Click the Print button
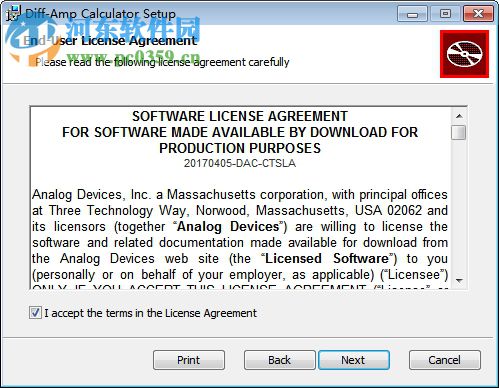This screenshot has height=388, width=499. (x=189, y=360)
